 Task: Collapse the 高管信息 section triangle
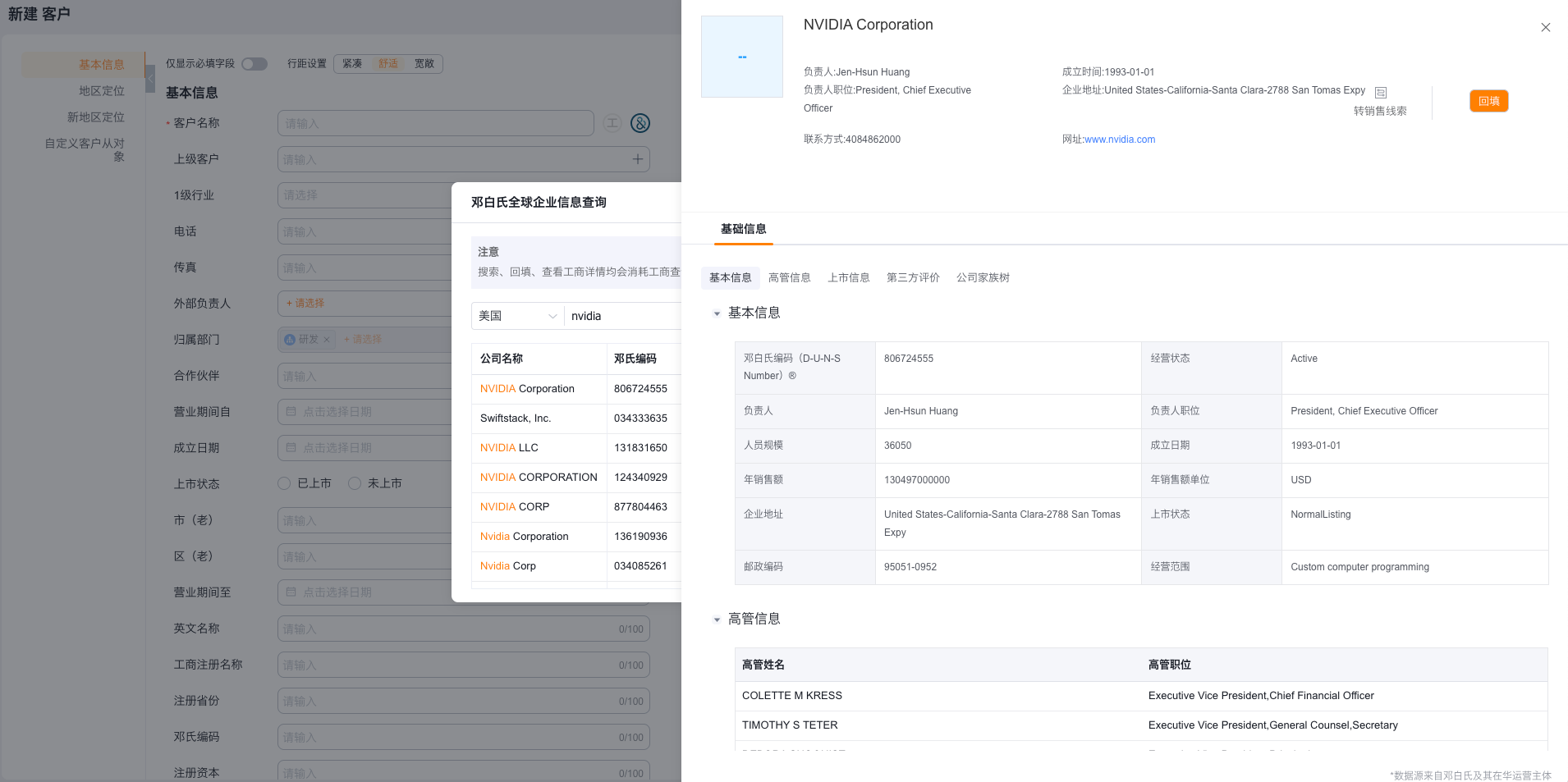point(717,620)
